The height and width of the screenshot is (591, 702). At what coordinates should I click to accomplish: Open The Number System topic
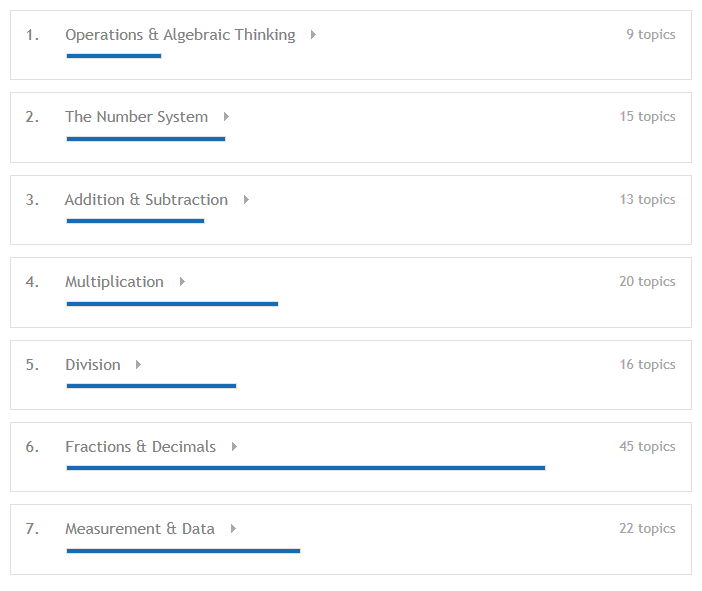tap(137, 117)
